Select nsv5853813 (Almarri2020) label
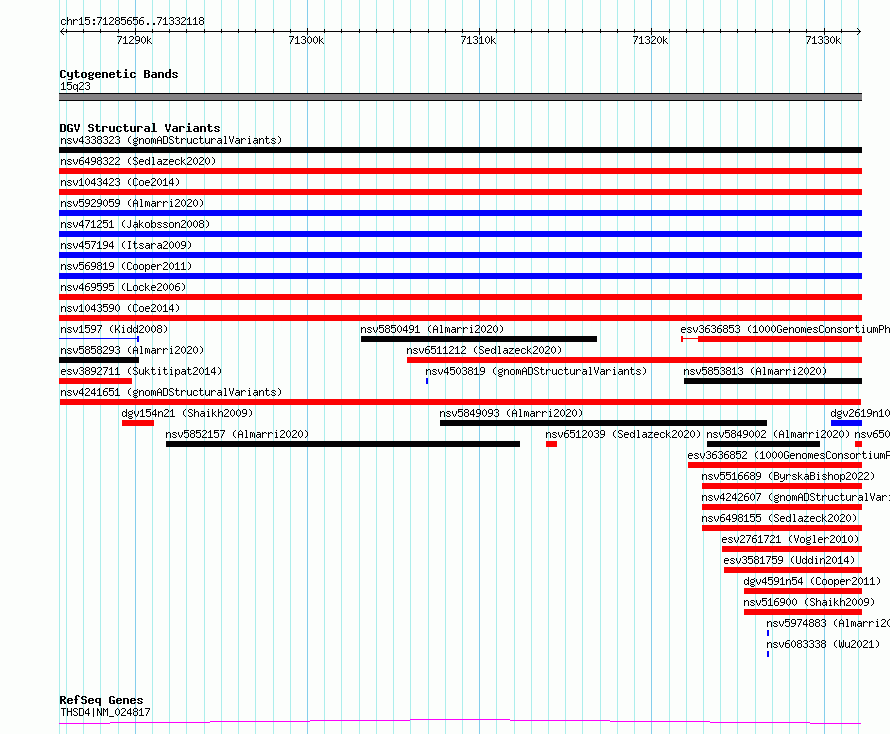890x734 pixels. point(755,371)
